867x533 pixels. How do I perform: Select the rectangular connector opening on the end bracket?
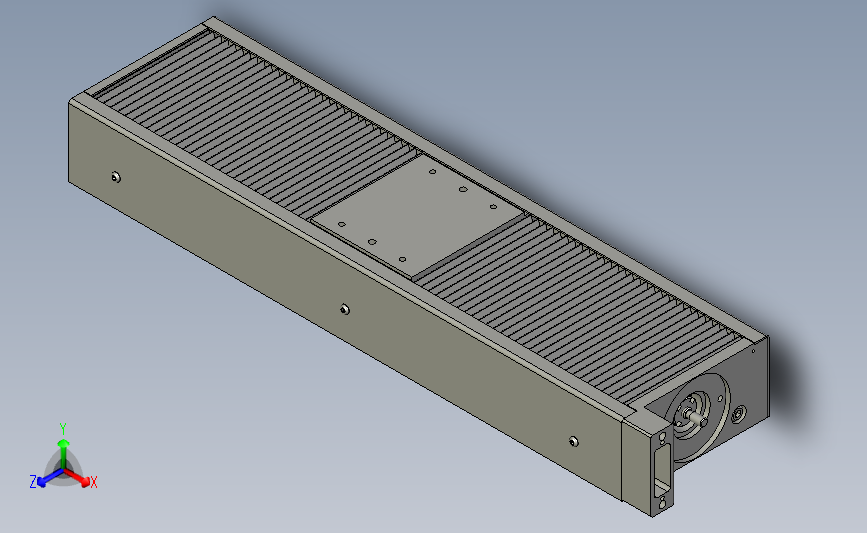pos(662,469)
